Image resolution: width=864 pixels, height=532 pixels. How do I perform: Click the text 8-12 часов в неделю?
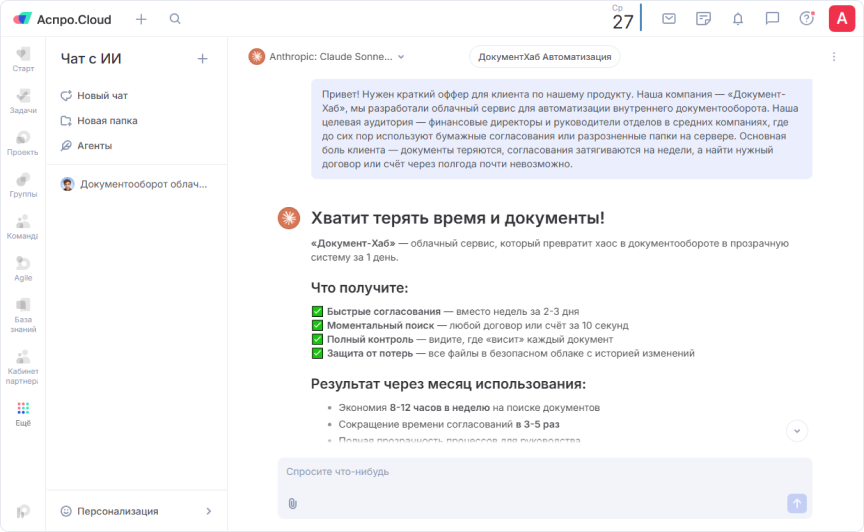[440, 408]
